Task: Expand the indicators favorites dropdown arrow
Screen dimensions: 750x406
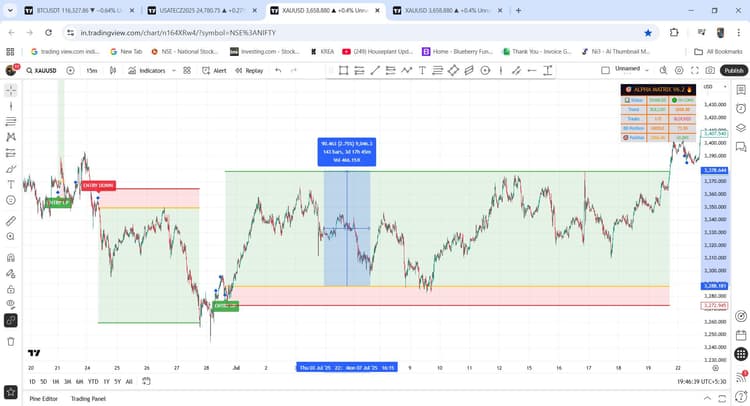Action: tap(174, 70)
